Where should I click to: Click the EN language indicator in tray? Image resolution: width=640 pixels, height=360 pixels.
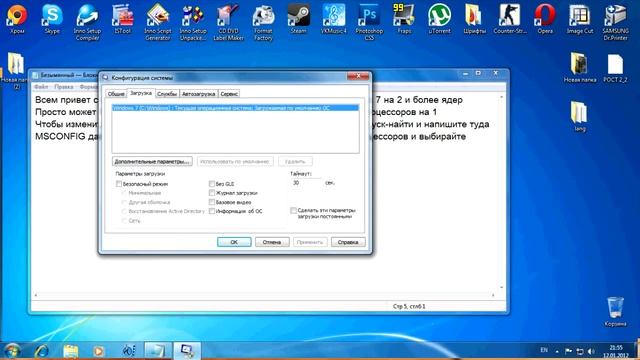coord(544,350)
